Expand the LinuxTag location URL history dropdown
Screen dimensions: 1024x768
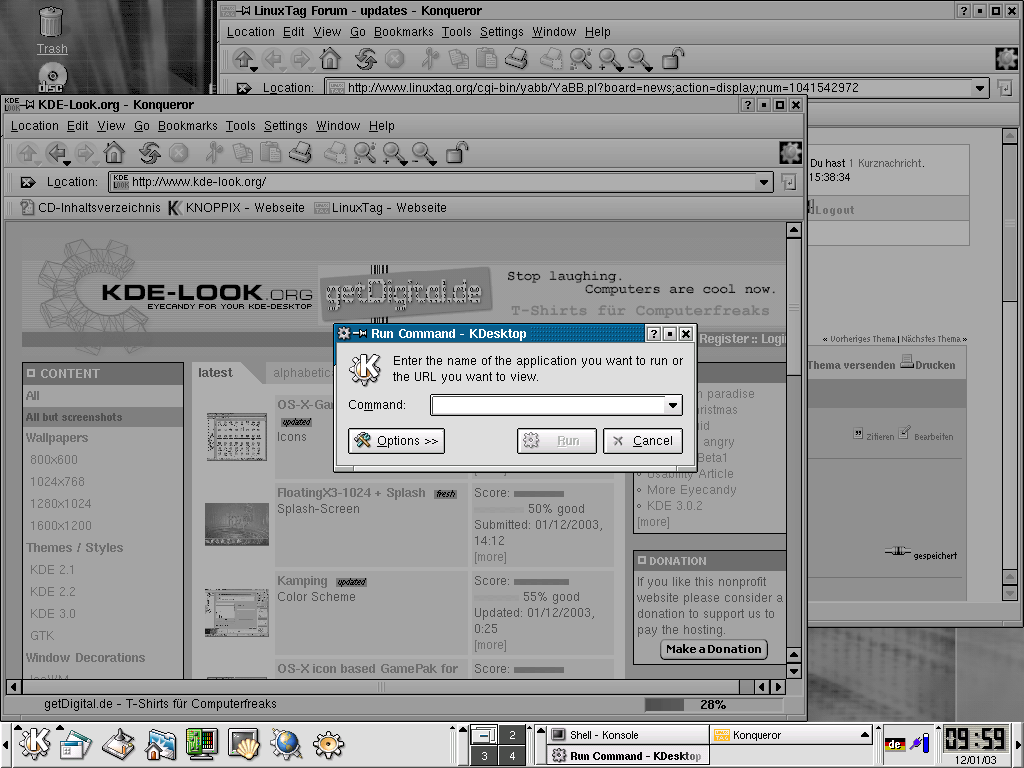[980, 88]
